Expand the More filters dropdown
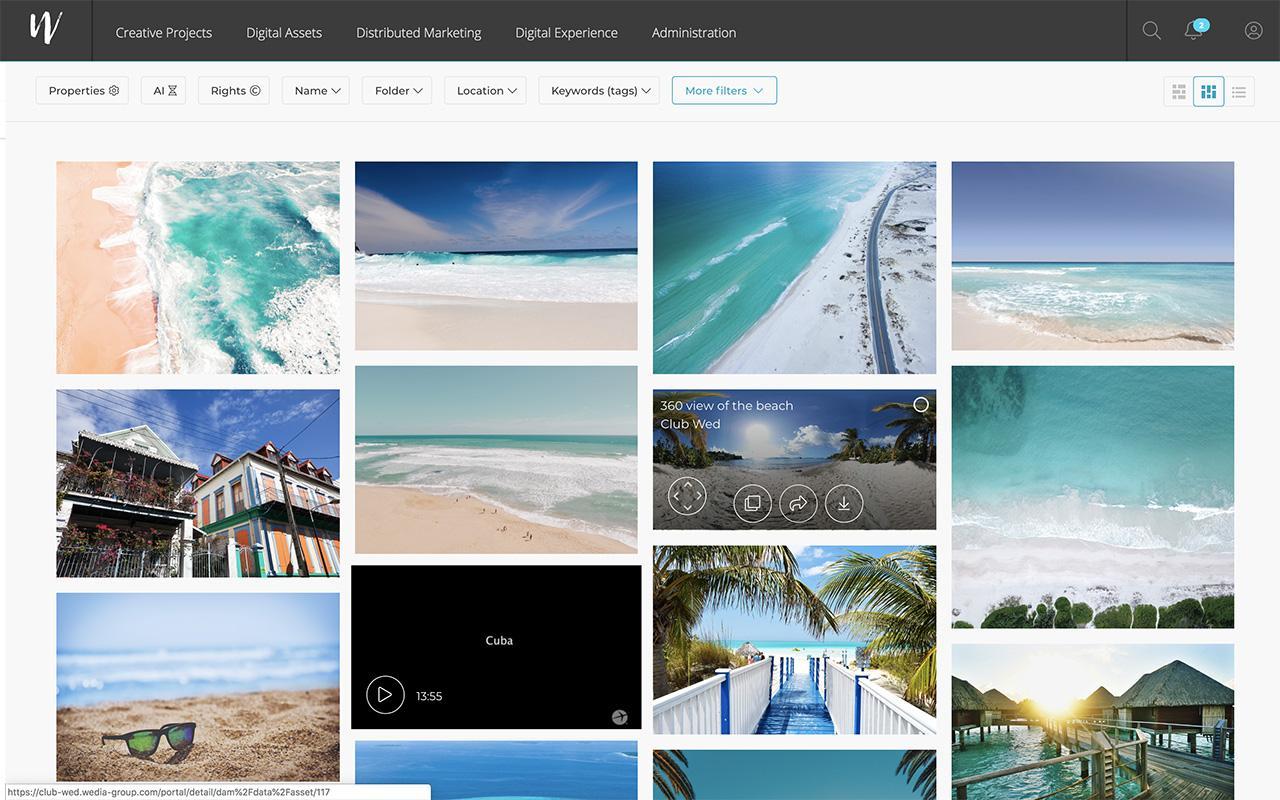 (723, 90)
